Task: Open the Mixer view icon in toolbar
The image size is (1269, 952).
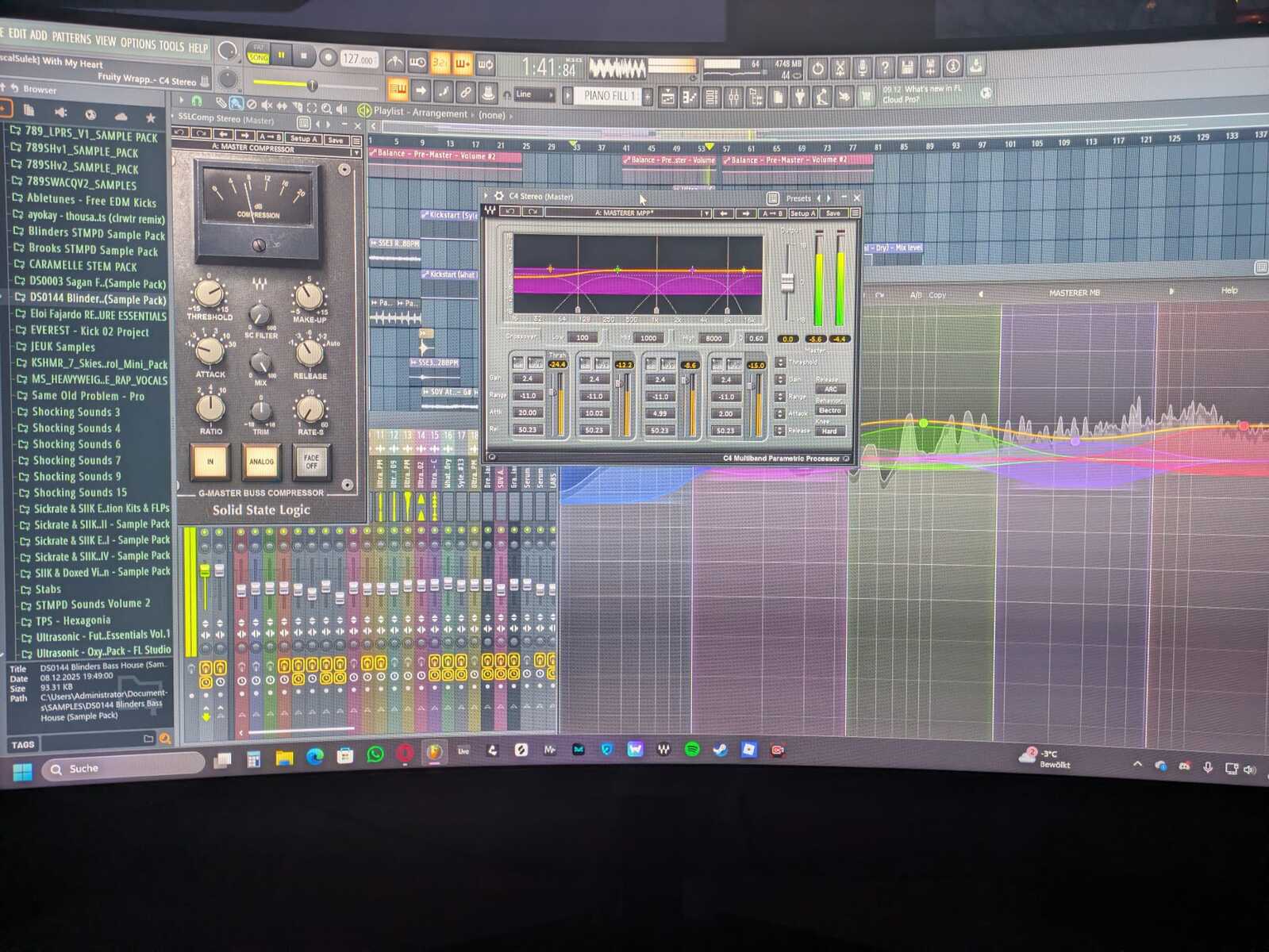Action: (733, 98)
